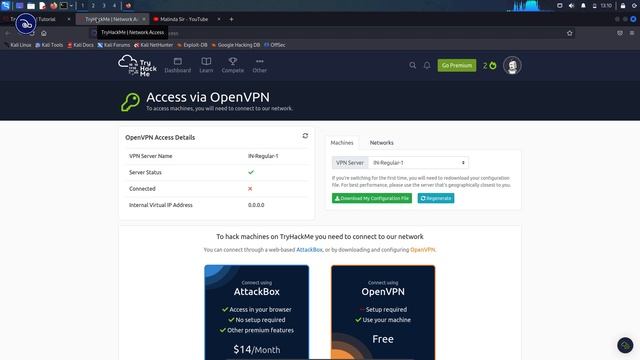Select the OpenVPN Free card
Viewport: 640px width, 360px height.
tap(383, 313)
